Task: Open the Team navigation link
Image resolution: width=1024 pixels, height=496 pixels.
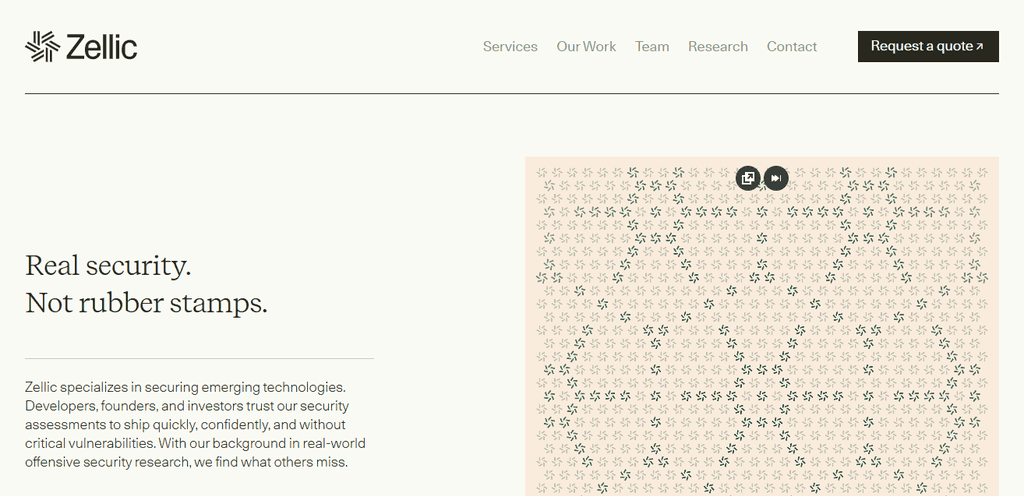Action: point(652,46)
